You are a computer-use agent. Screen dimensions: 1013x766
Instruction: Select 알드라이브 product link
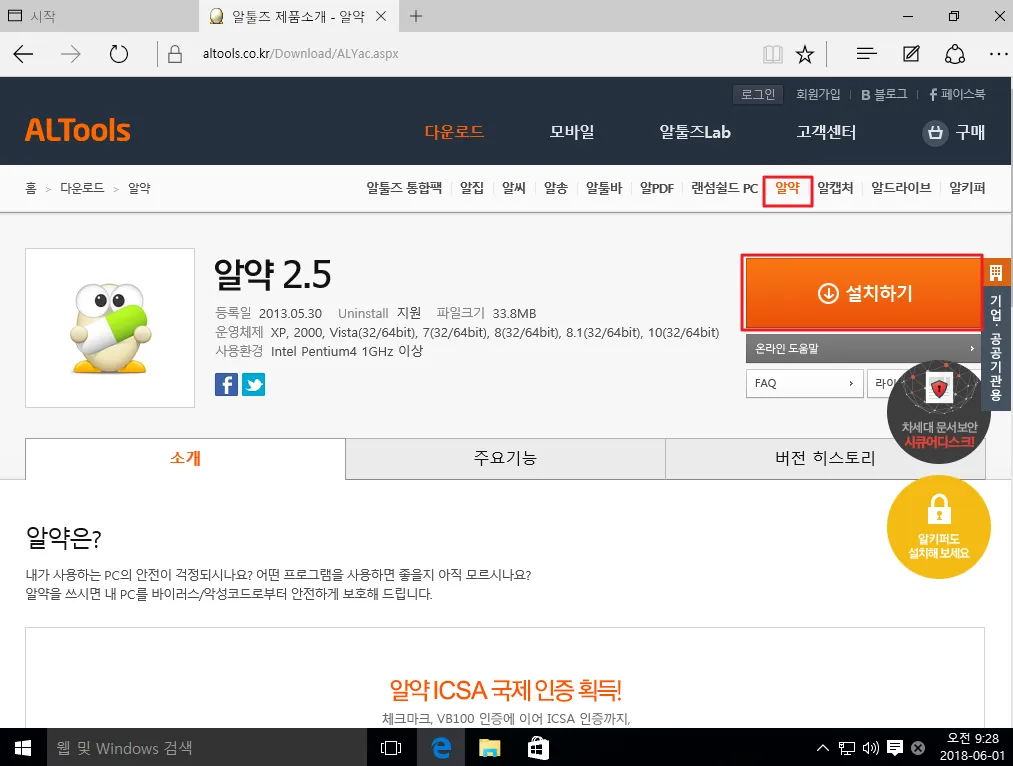901,188
